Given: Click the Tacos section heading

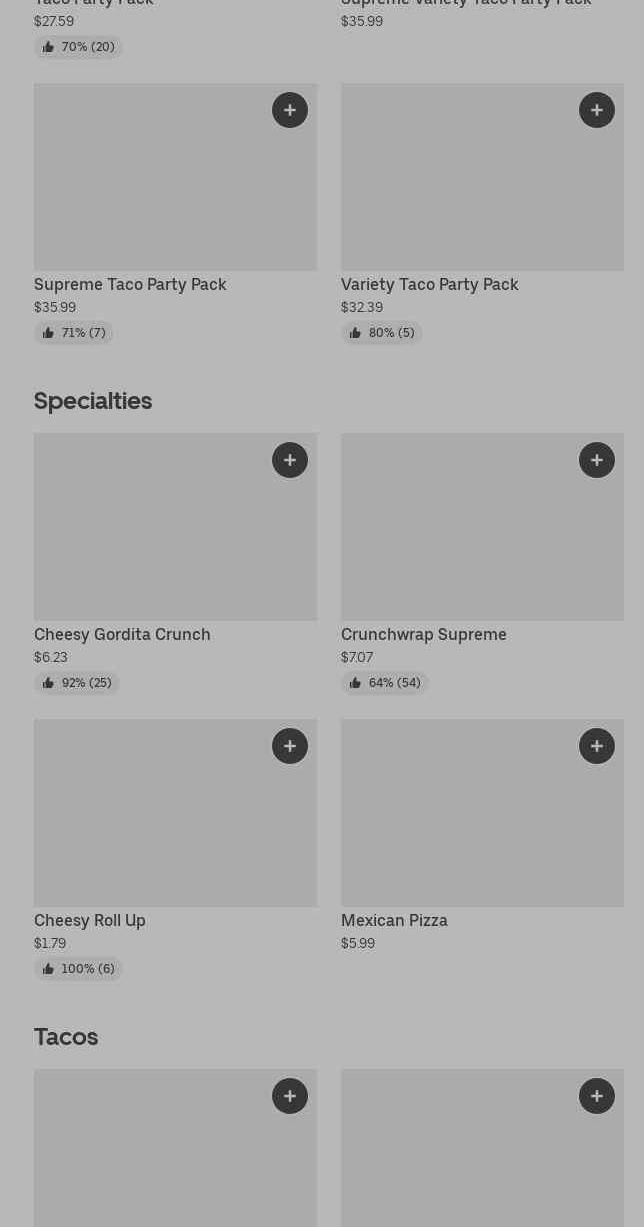Looking at the screenshot, I should (66, 1036).
